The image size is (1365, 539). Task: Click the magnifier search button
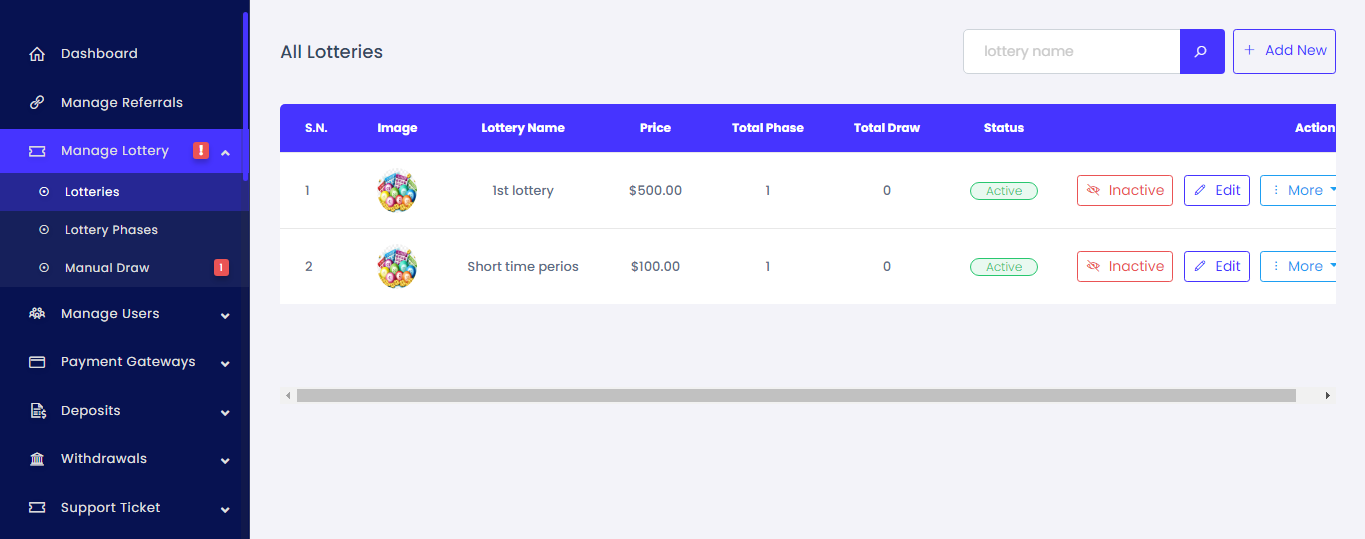[1202, 51]
